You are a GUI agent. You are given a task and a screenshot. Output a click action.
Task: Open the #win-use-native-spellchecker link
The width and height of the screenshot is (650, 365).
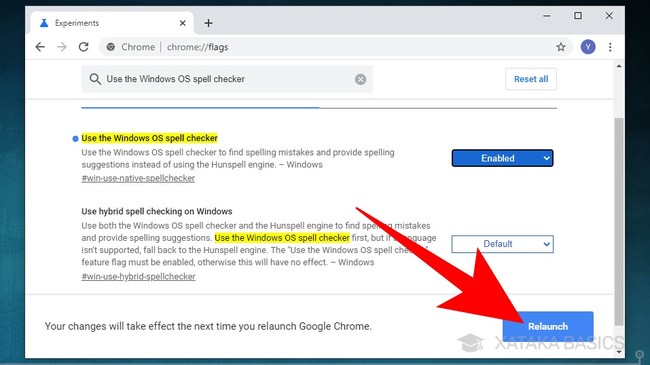[x=138, y=178]
